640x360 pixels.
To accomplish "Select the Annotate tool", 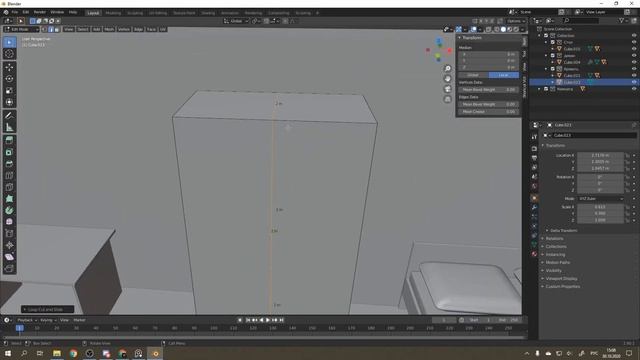I will pyautogui.click(x=9, y=116).
